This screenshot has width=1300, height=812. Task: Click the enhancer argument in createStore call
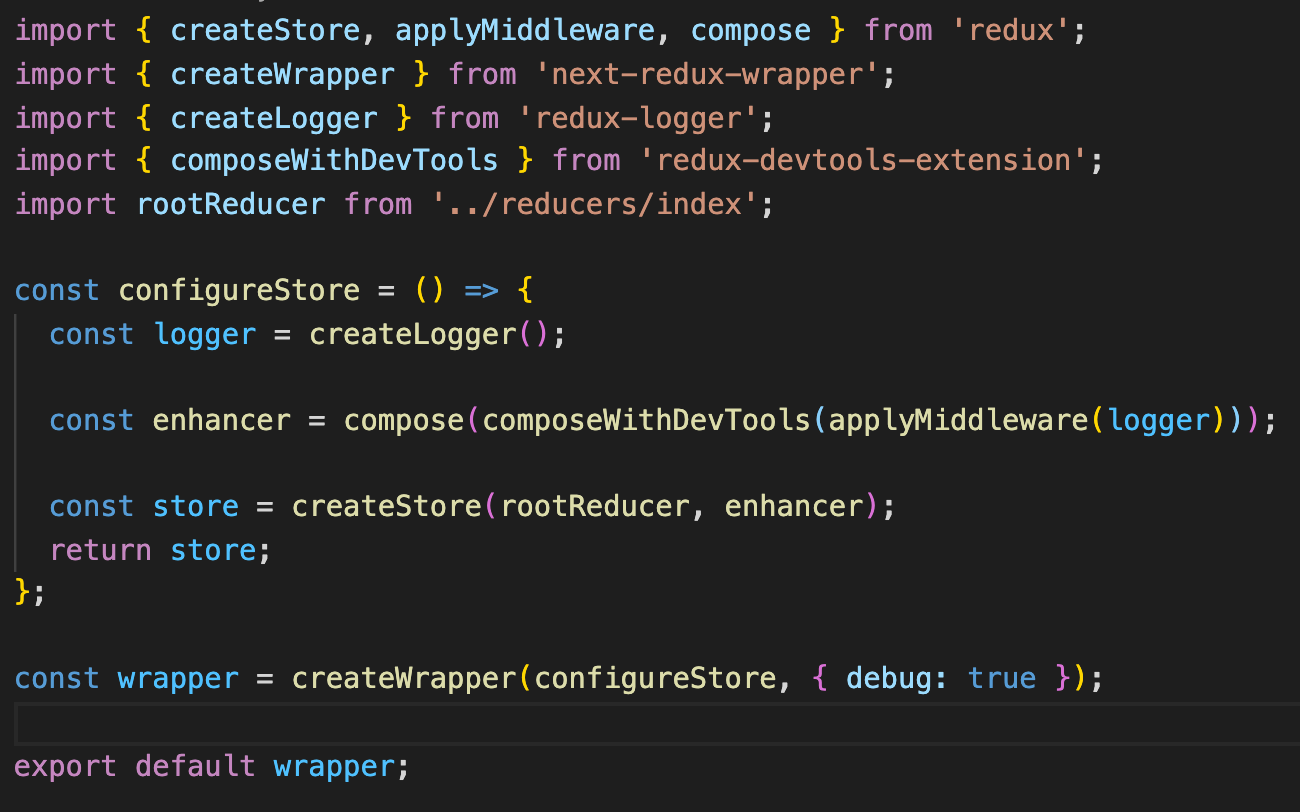tap(794, 506)
